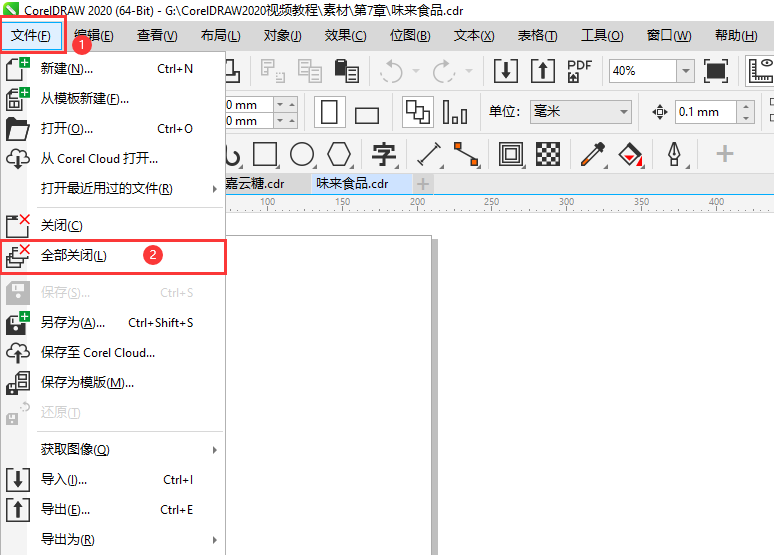Choose 导入(I) menu entry
Screen dimensions: 774x555
coord(113,479)
